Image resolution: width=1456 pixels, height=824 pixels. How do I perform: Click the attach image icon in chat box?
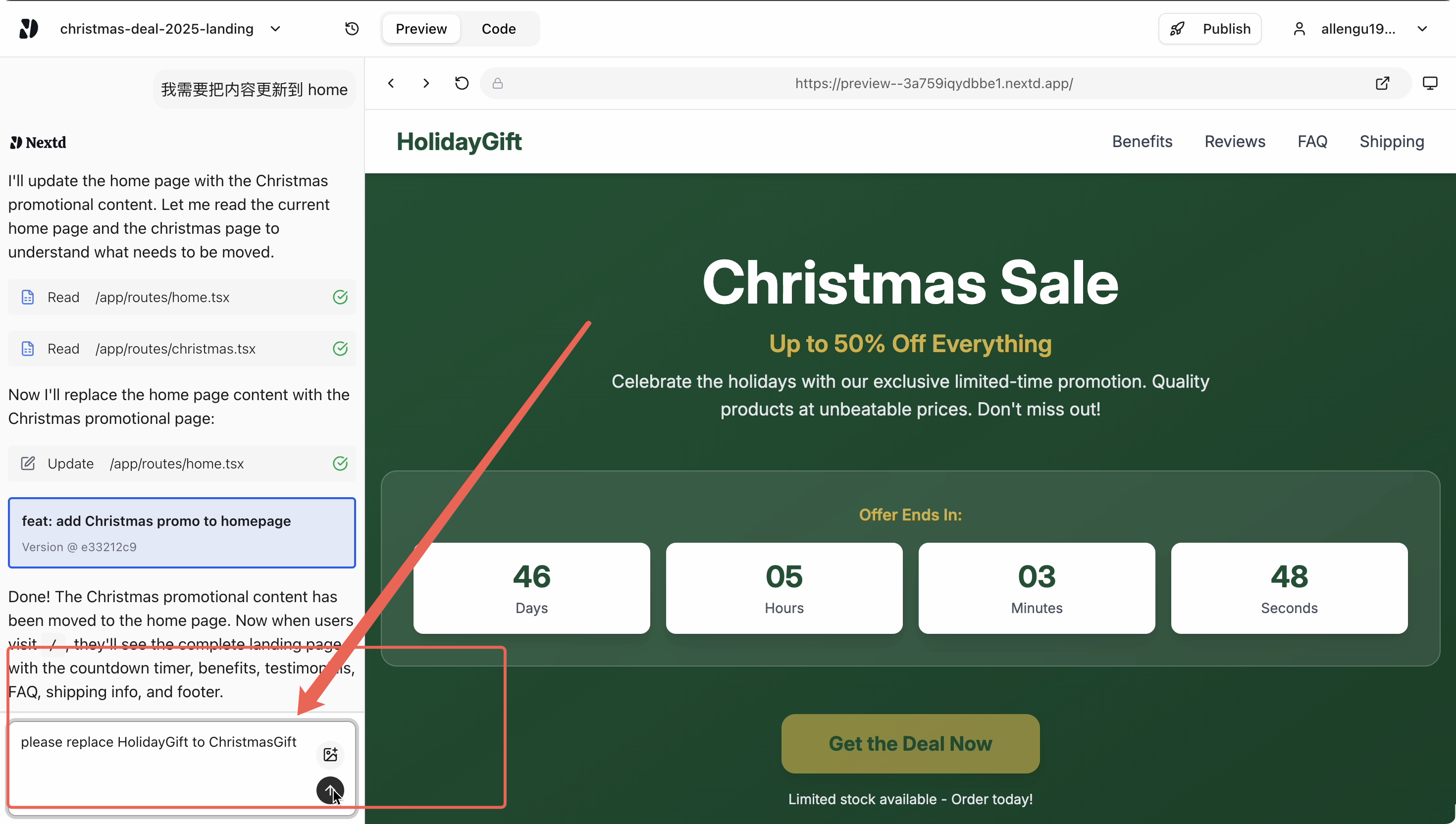pos(330,754)
